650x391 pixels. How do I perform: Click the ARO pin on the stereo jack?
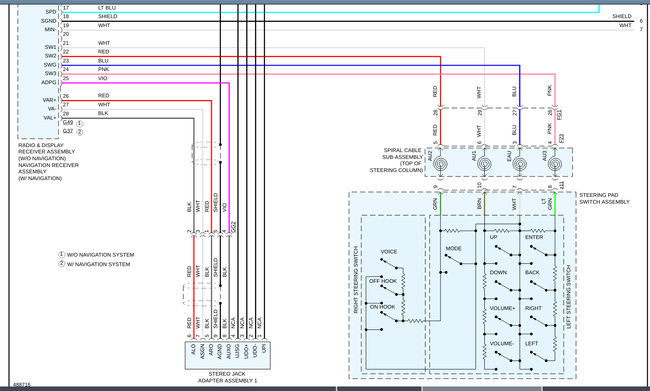tap(211, 350)
